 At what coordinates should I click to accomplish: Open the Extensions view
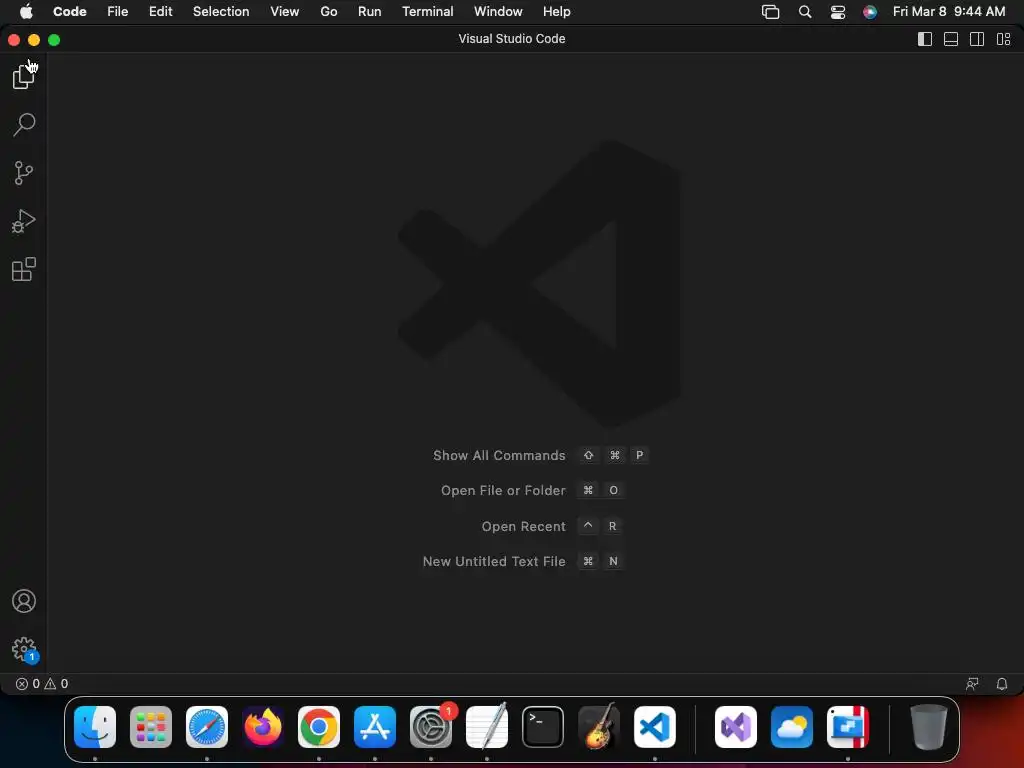click(x=24, y=269)
